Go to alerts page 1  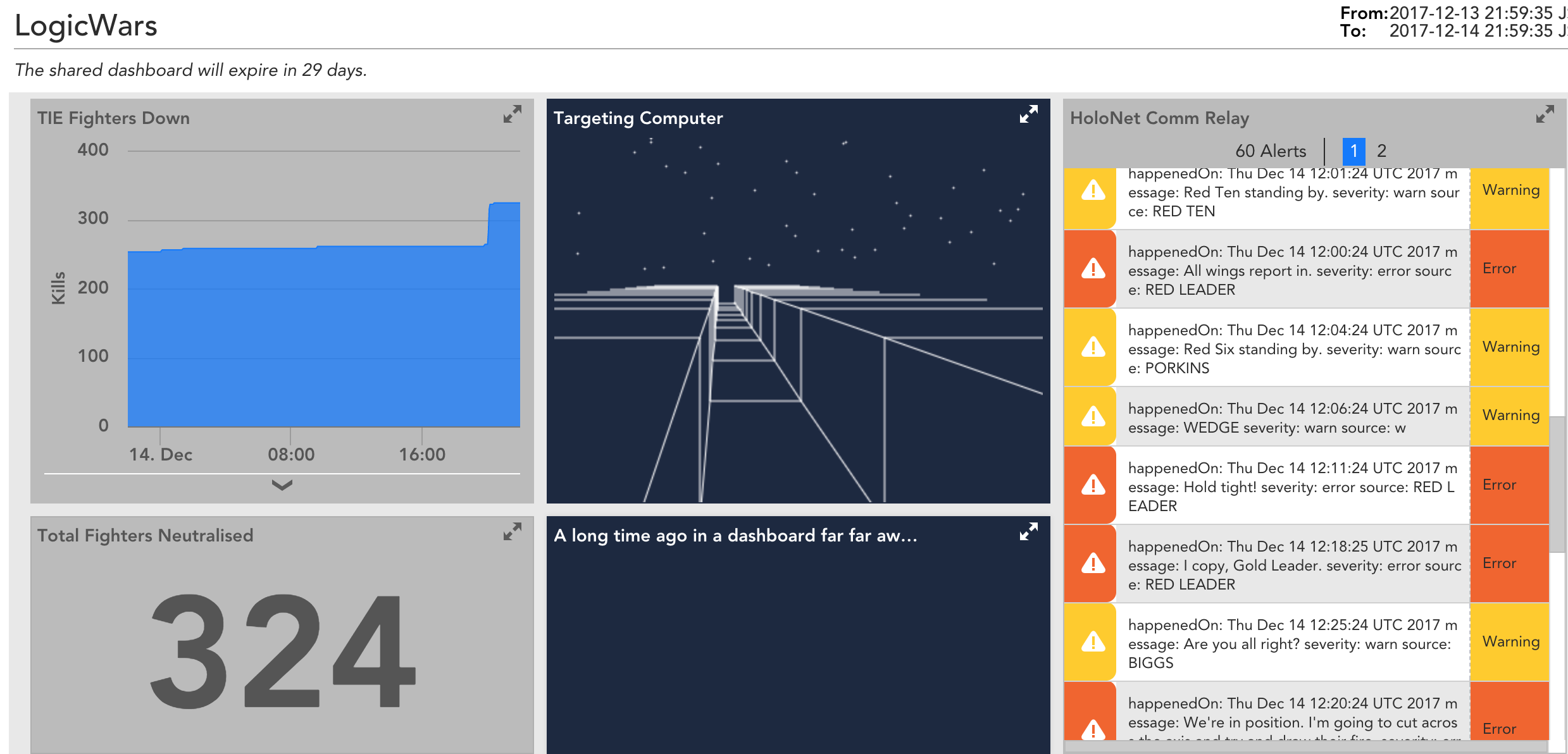click(x=1353, y=151)
